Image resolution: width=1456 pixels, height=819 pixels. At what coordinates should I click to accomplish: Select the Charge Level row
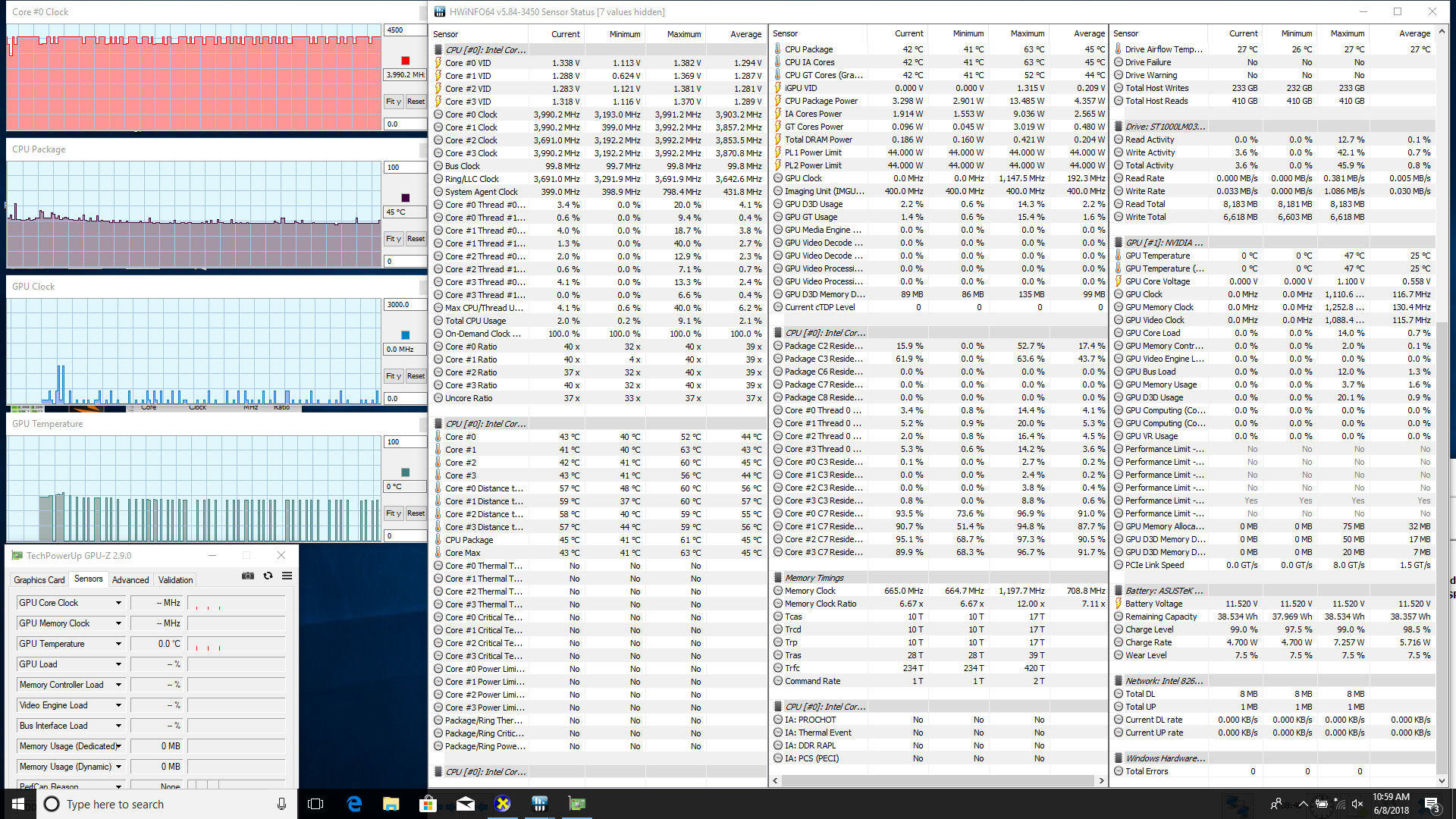pos(1274,629)
